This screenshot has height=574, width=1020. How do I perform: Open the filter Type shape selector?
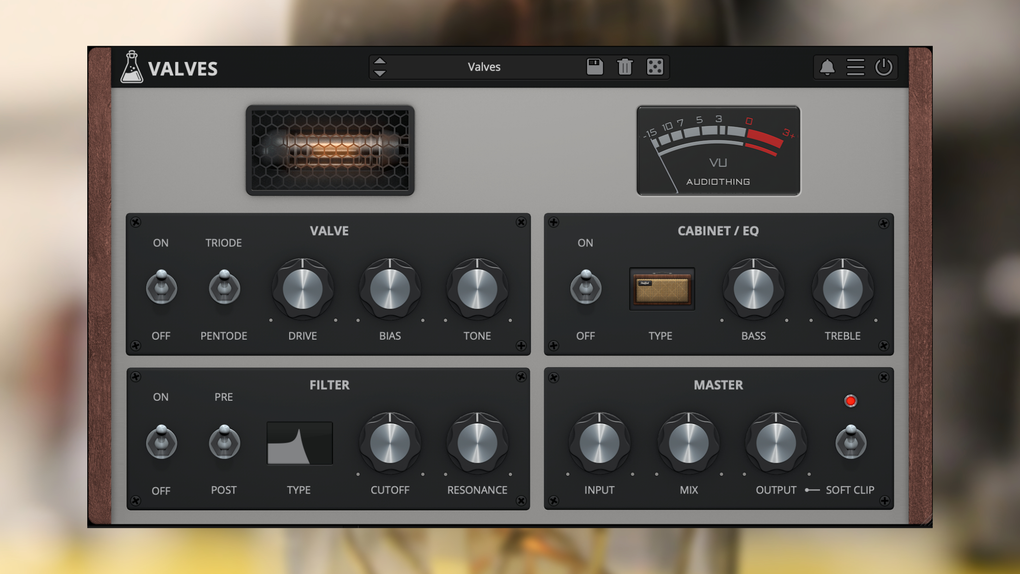(299, 443)
